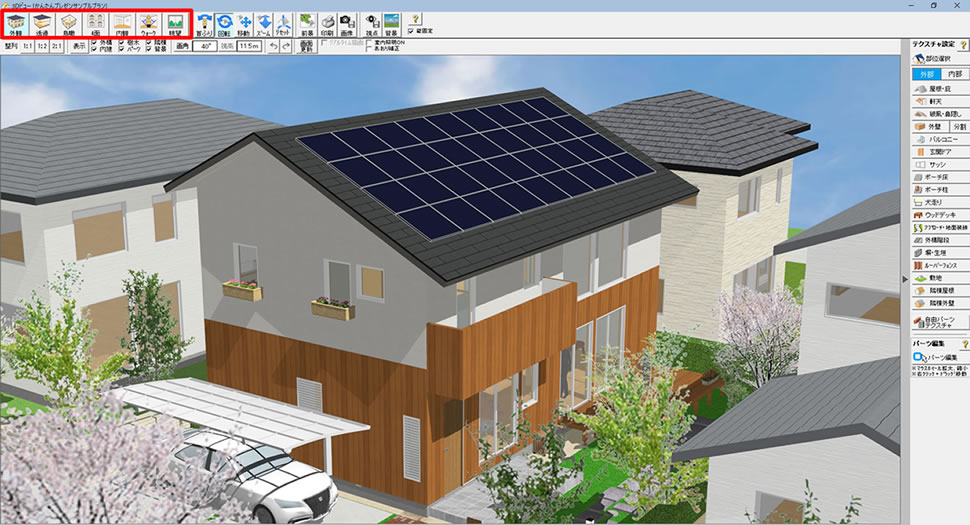This screenshot has width=970, height=525.
Task: Activate the 首ふり head-swivel tool
Action: click(204, 25)
